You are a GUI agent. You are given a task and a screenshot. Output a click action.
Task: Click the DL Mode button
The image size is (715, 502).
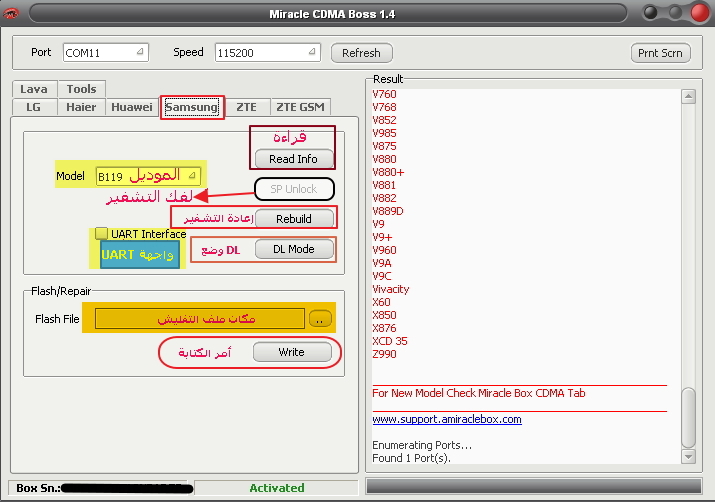point(294,249)
